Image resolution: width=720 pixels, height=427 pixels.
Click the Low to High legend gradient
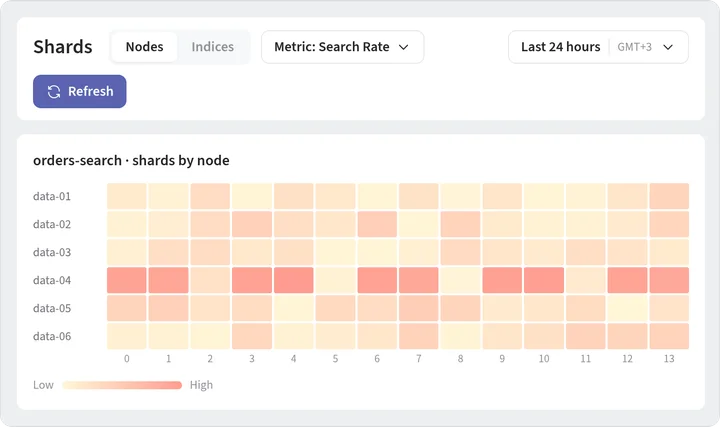[122, 385]
